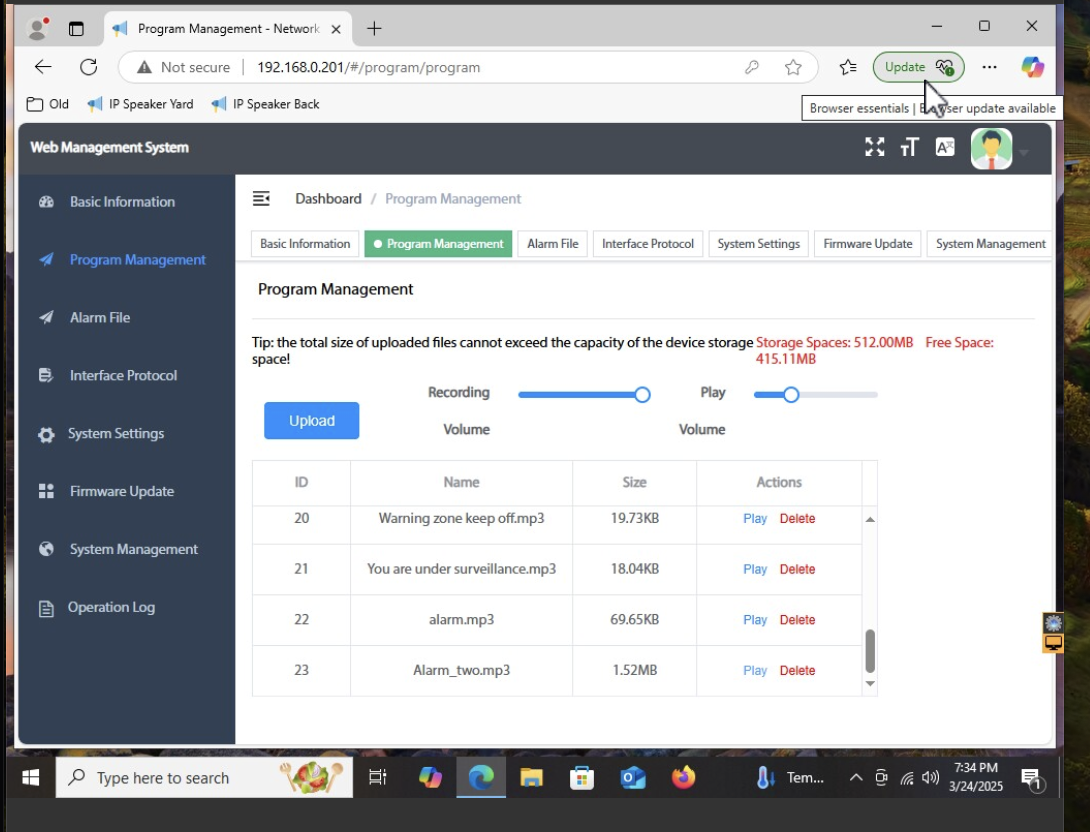1090x832 pixels.
Task: Select Program Management in the sidebar
Action: [138, 259]
